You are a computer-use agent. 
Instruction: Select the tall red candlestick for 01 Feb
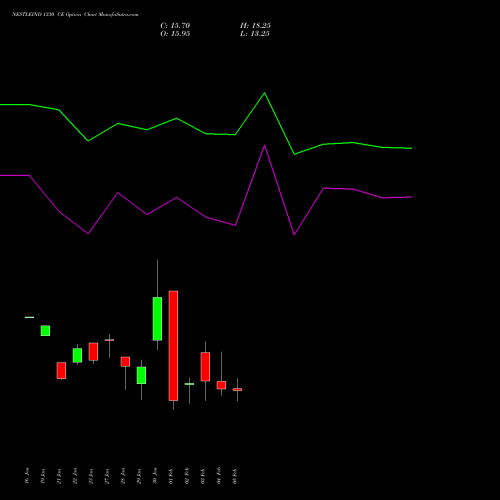click(x=173, y=346)
